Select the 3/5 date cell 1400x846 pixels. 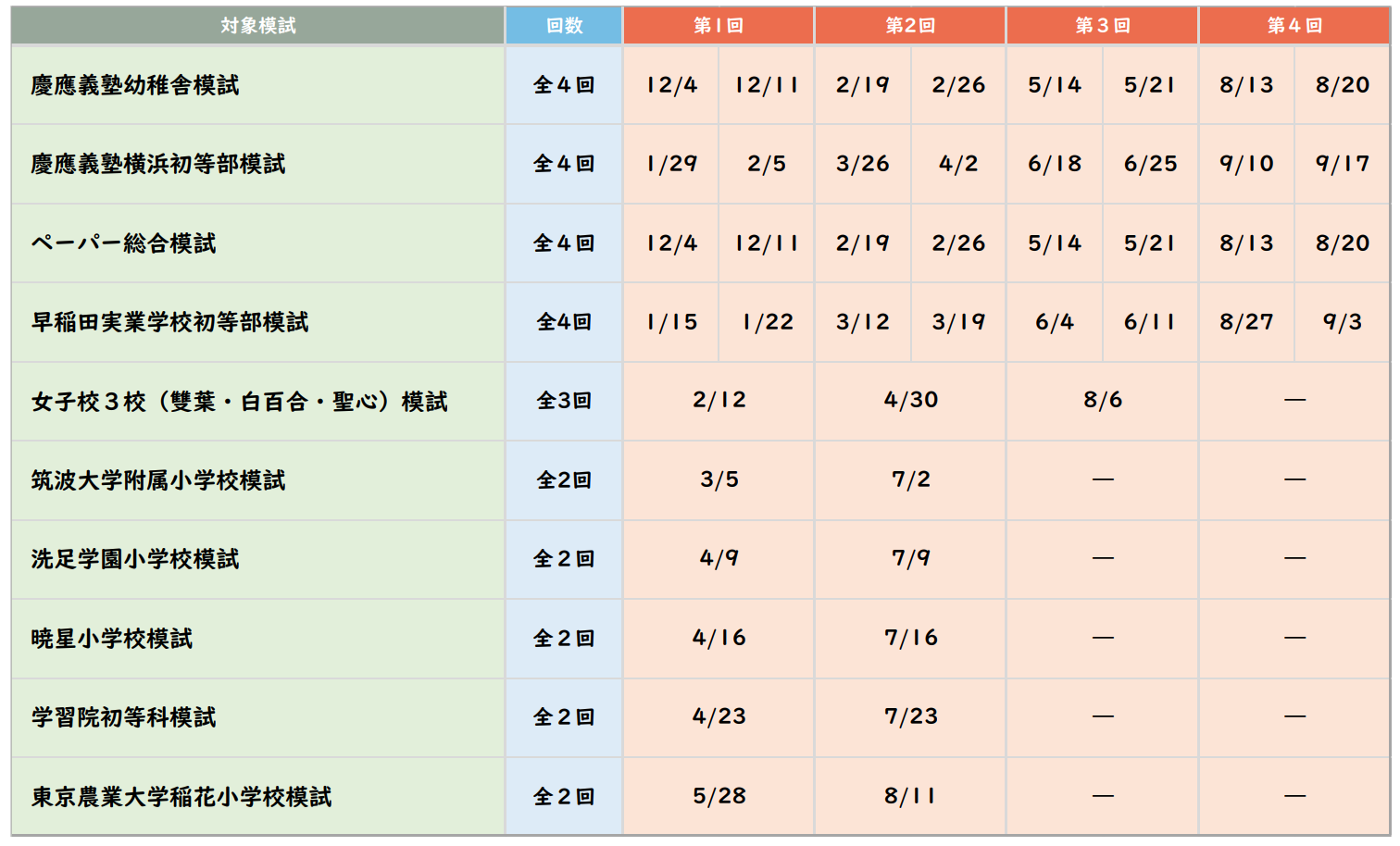coord(719,479)
